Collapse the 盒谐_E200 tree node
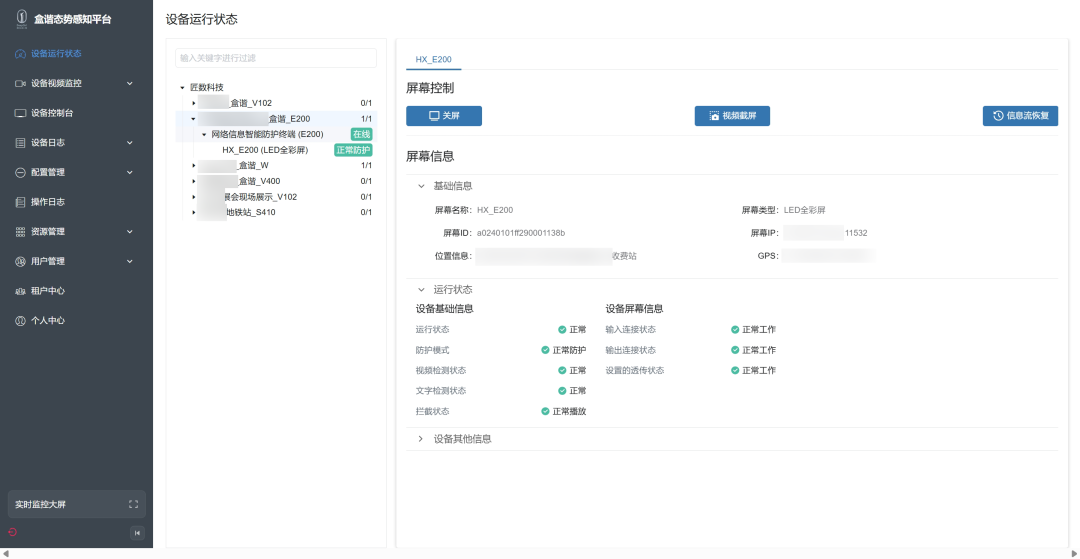The image size is (1080, 559). pos(194,118)
